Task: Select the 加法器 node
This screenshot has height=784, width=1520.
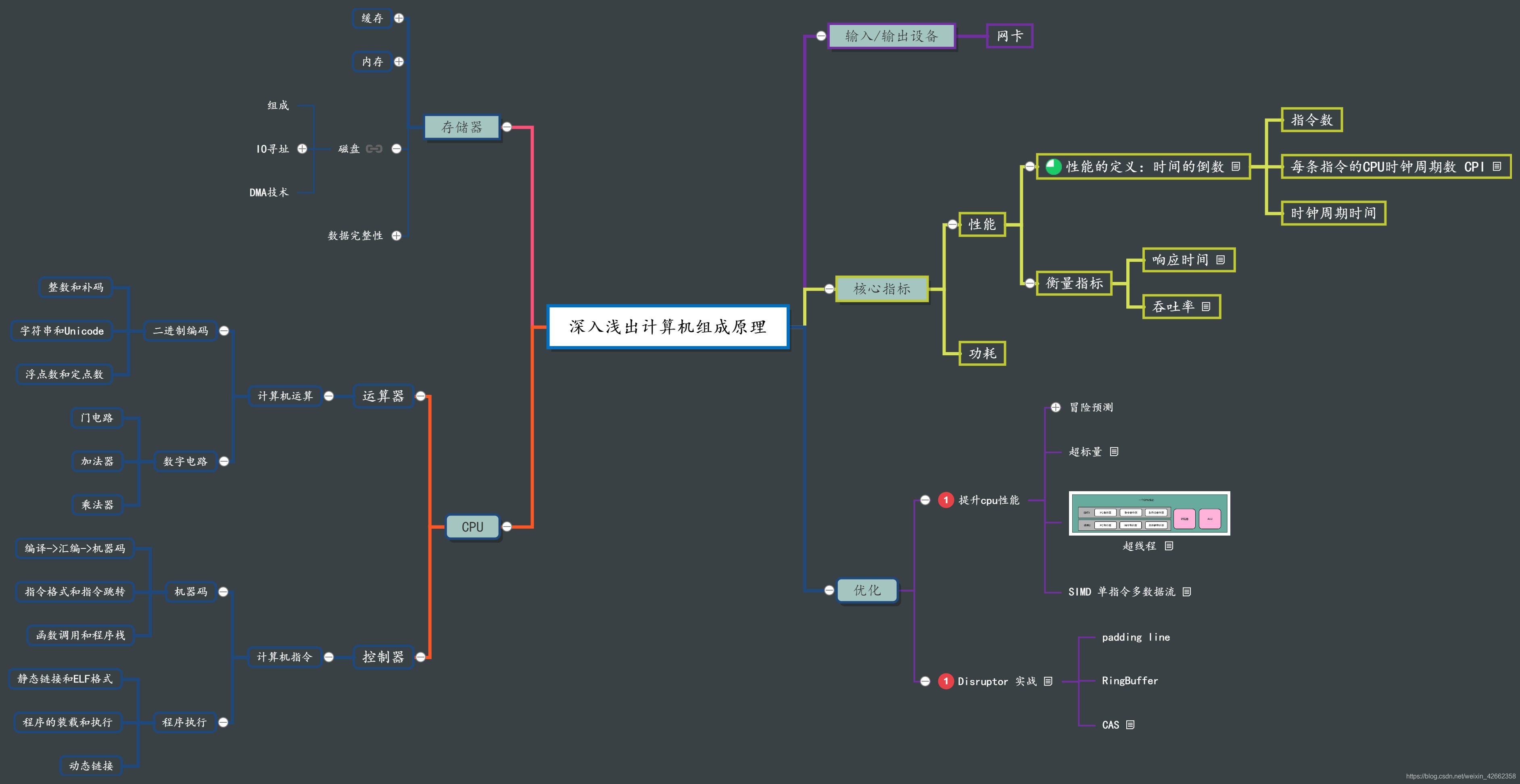Action: (x=97, y=461)
